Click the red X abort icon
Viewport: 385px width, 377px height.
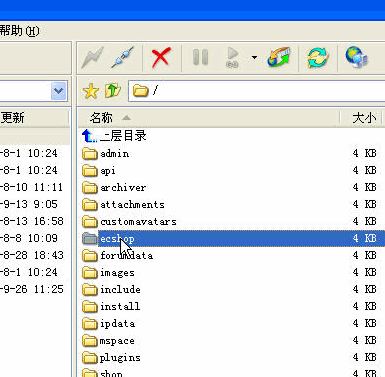(161, 57)
